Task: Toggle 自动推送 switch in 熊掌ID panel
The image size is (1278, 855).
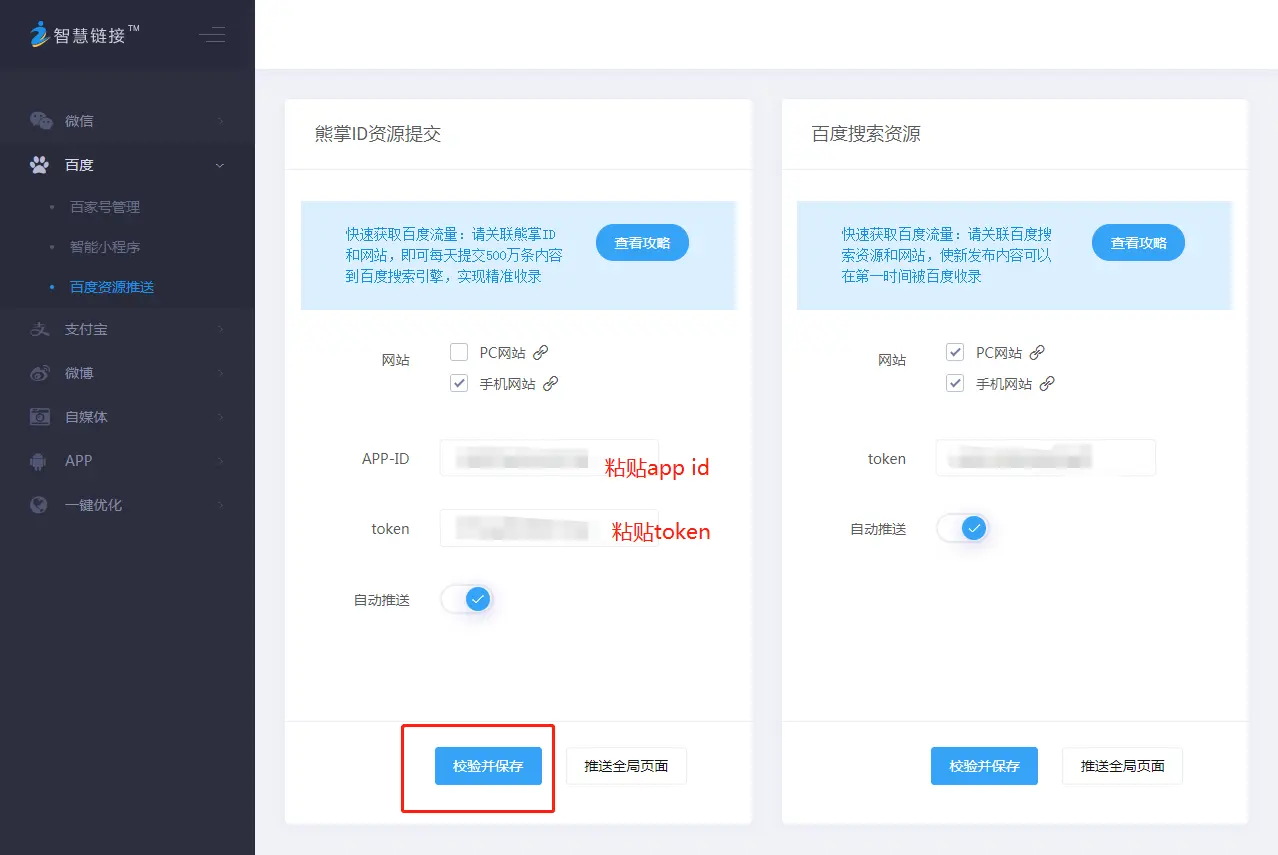Action: pyautogui.click(x=467, y=600)
